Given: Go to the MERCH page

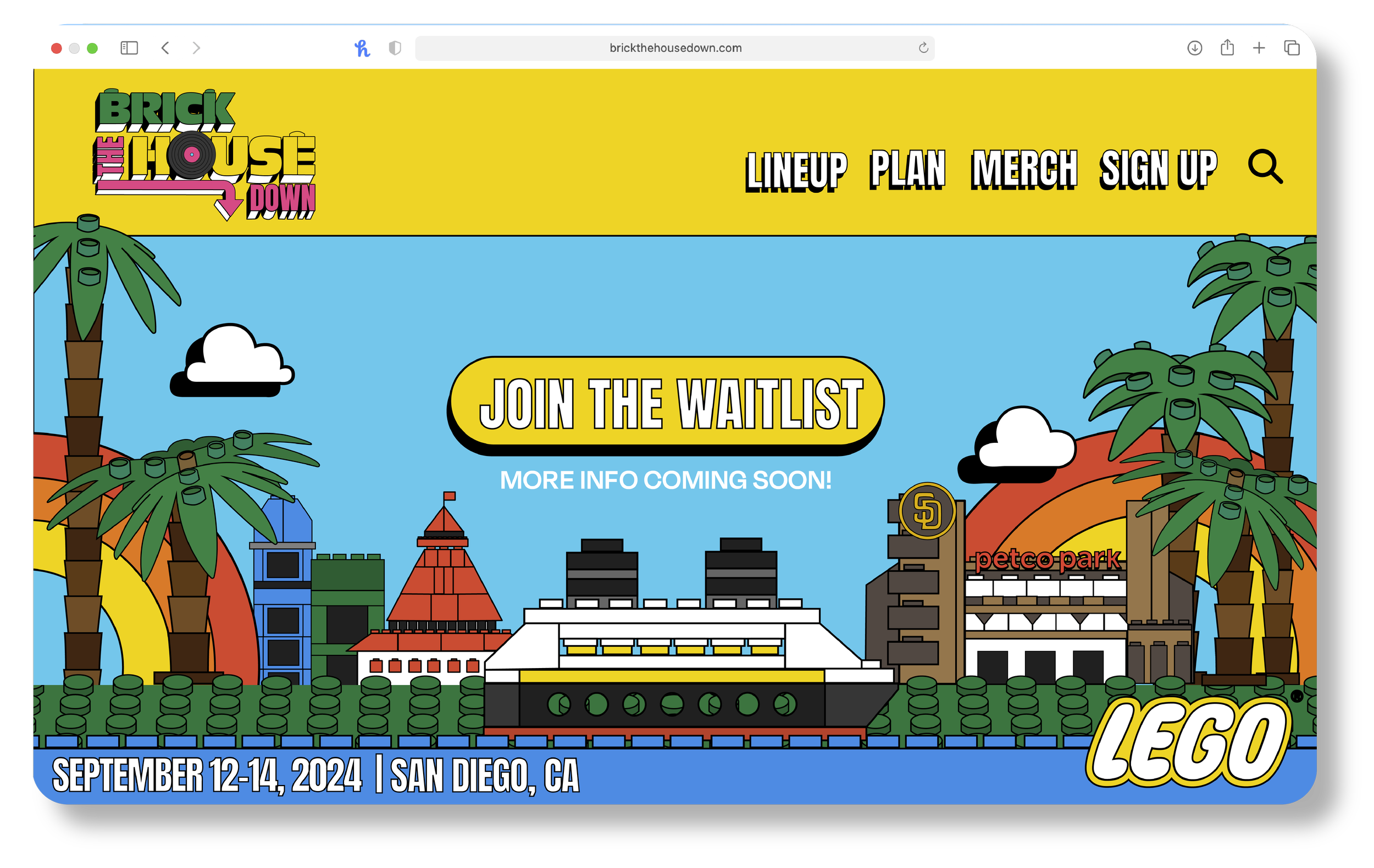Looking at the screenshot, I should (1024, 169).
